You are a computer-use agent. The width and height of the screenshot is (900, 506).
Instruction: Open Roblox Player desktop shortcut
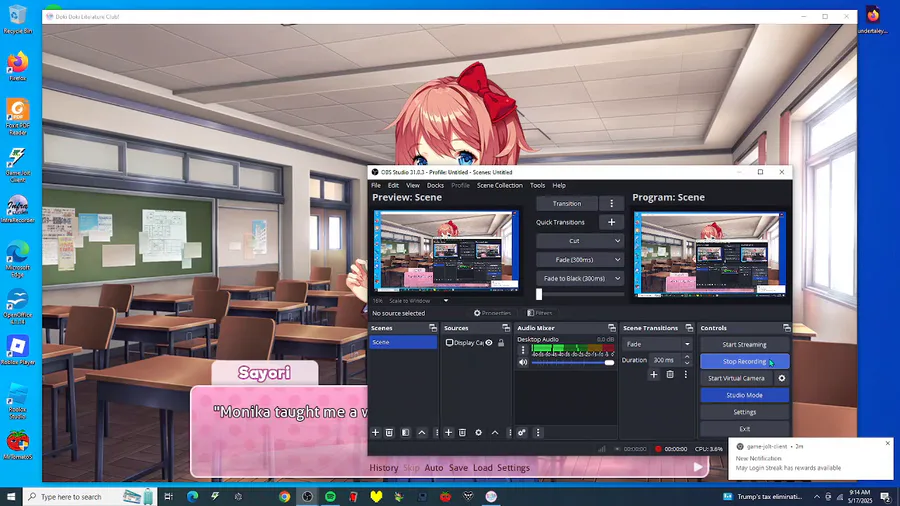point(18,351)
